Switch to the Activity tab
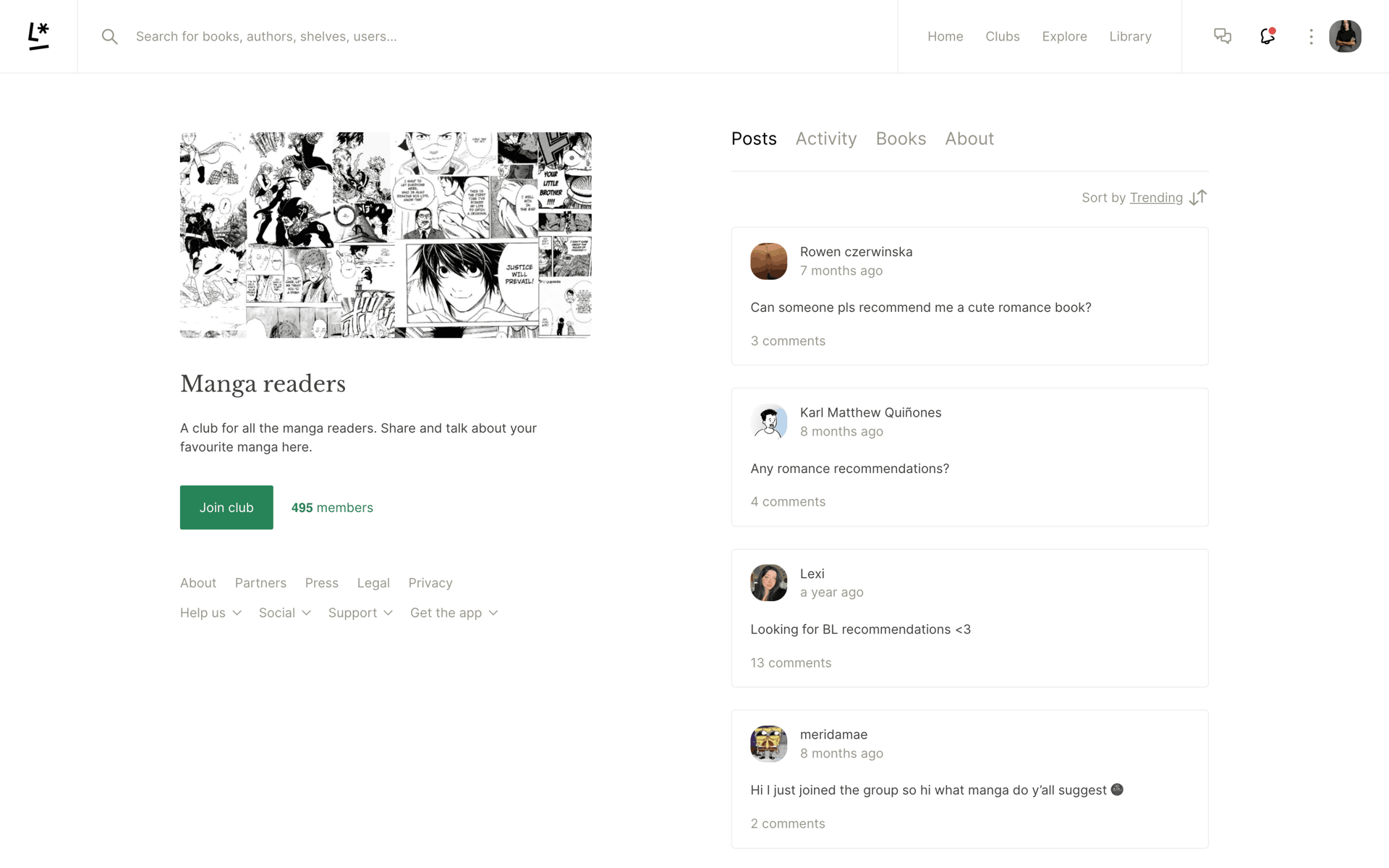The width and height of the screenshot is (1389, 868). (826, 138)
